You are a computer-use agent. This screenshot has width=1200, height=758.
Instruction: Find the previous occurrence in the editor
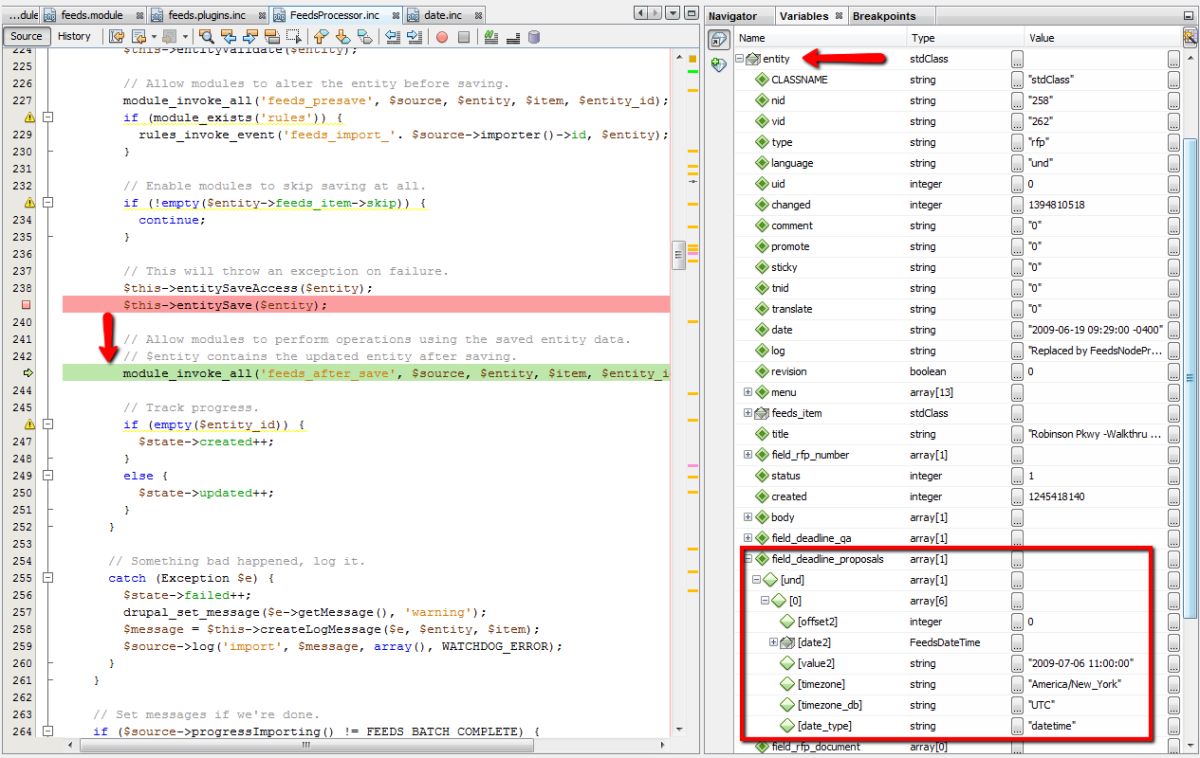tap(228, 37)
